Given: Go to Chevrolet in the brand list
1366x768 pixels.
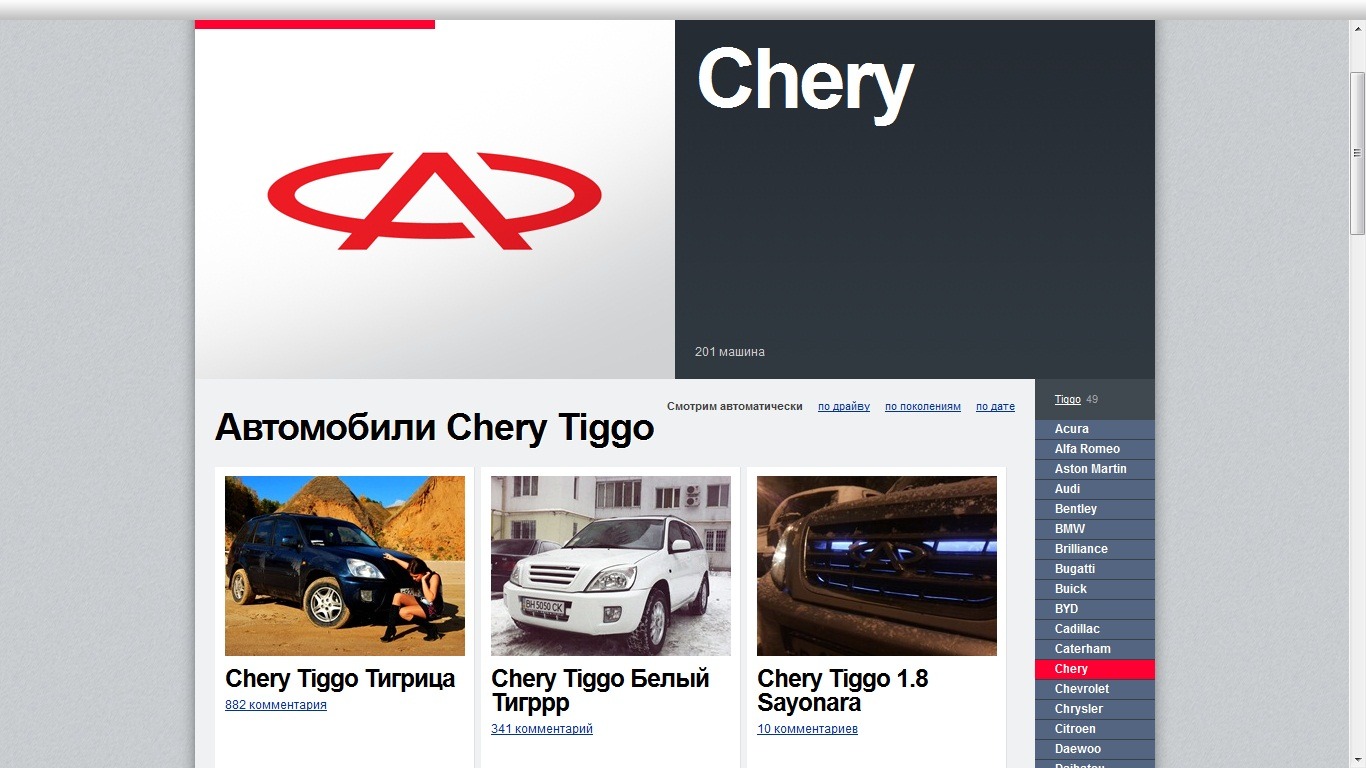Looking at the screenshot, I should pyautogui.click(x=1095, y=689).
